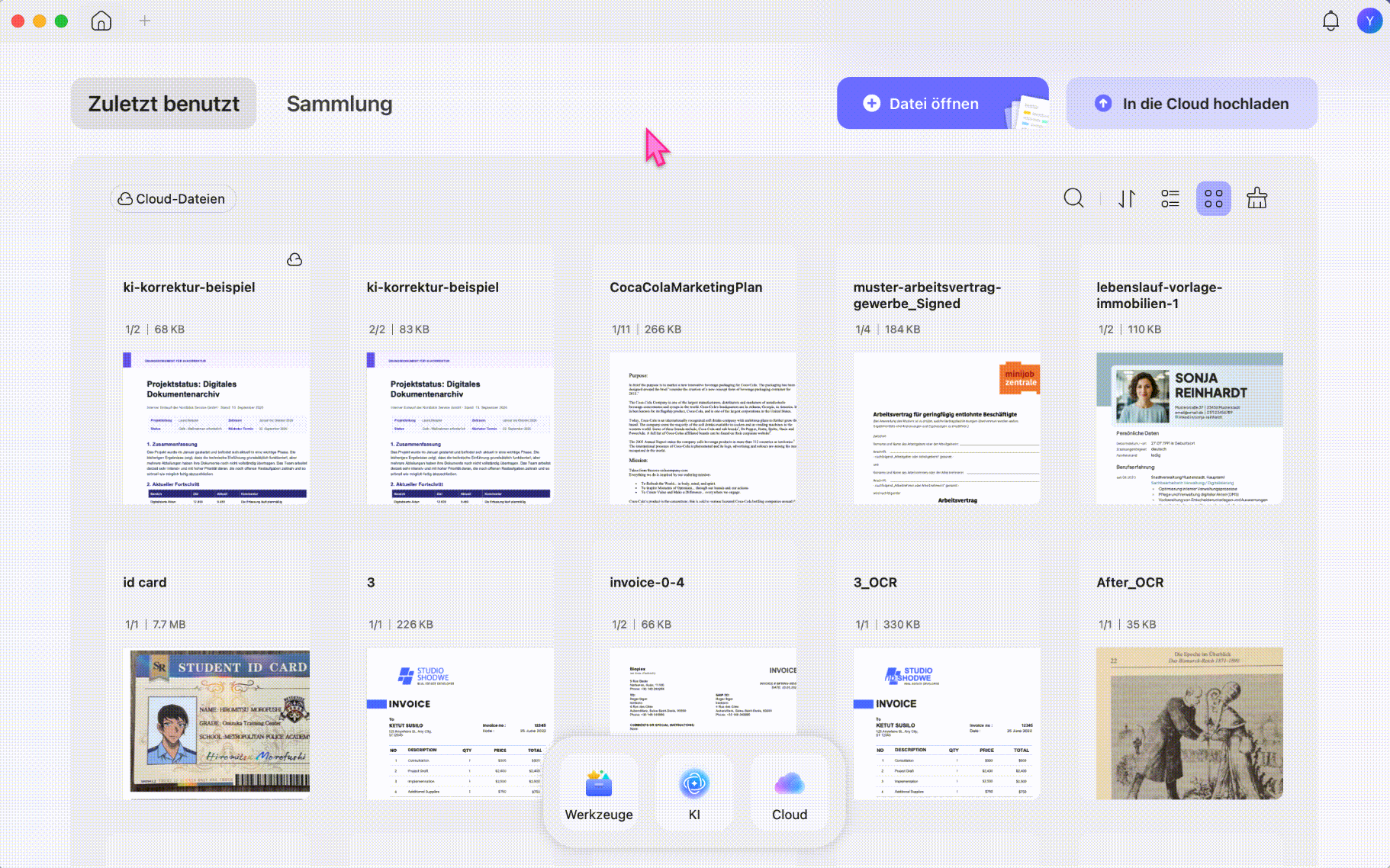
Task: Open lebenslauf-vorlage-immobilien-1 thumbnail
Action: pos(1189,428)
